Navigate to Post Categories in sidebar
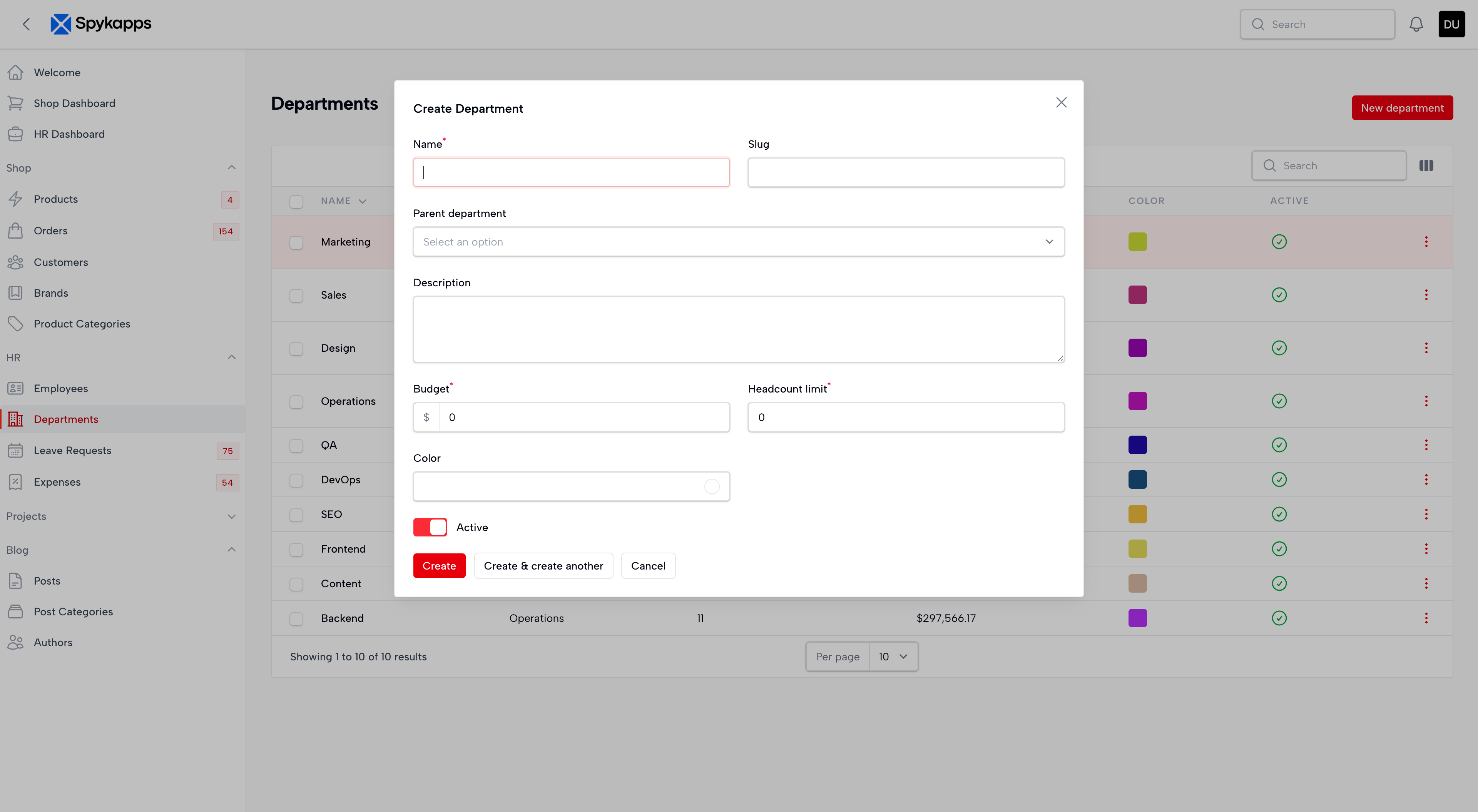The height and width of the screenshot is (812, 1478). tap(73, 611)
